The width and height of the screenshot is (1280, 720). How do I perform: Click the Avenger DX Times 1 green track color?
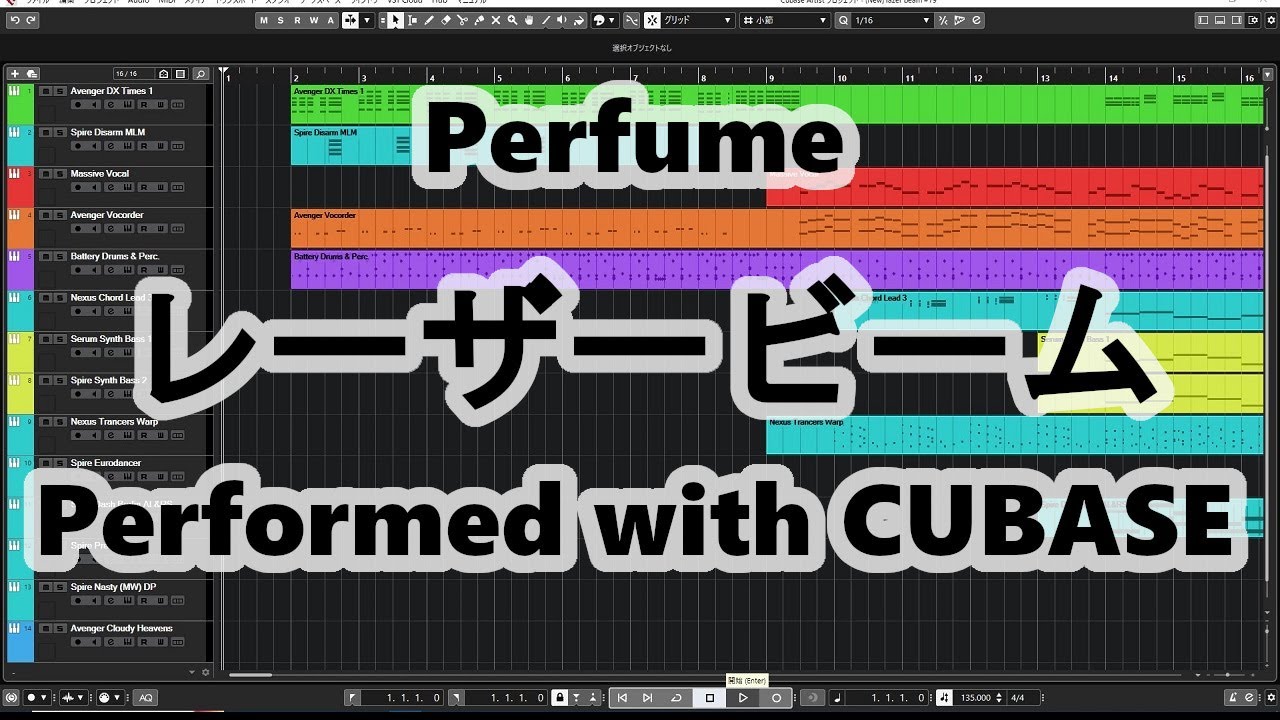pos(20,104)
